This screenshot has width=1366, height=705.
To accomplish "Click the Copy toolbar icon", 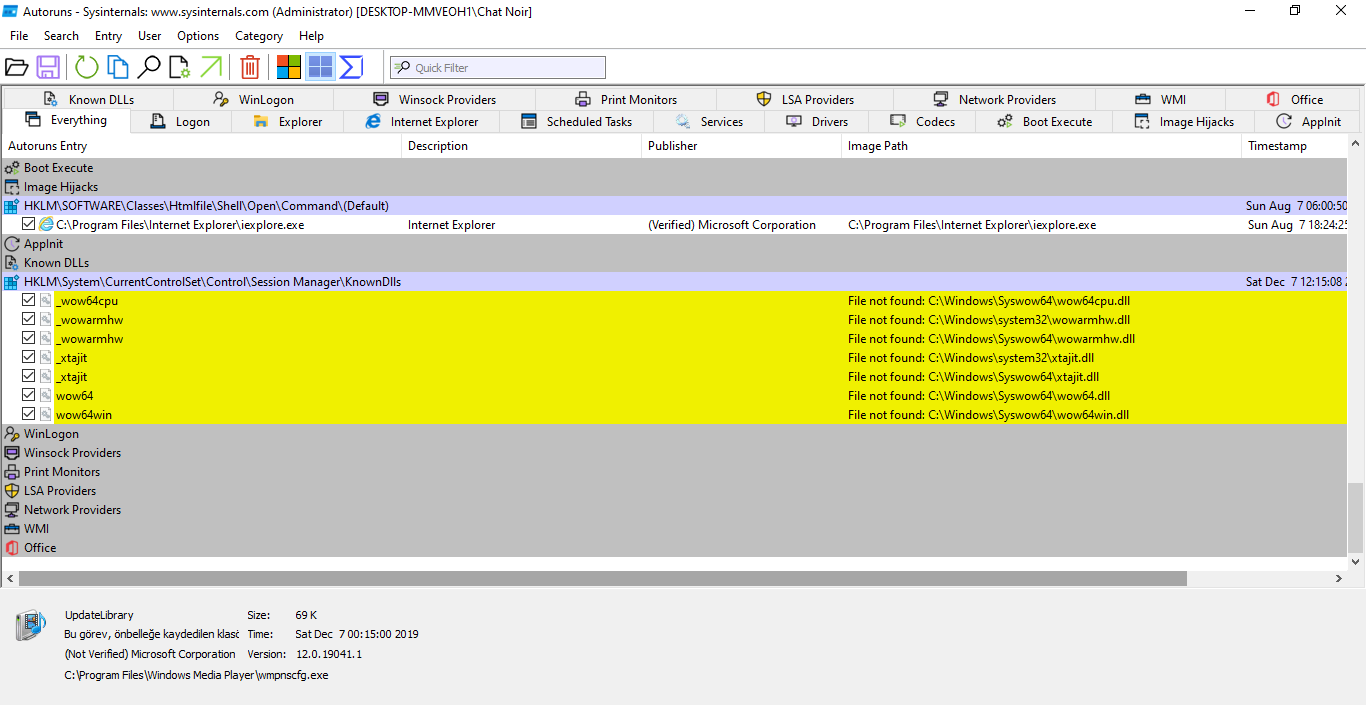I will click(x=118, y=67).
